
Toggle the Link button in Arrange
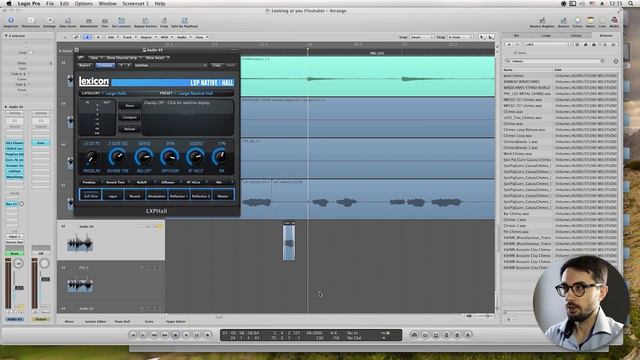76,37
